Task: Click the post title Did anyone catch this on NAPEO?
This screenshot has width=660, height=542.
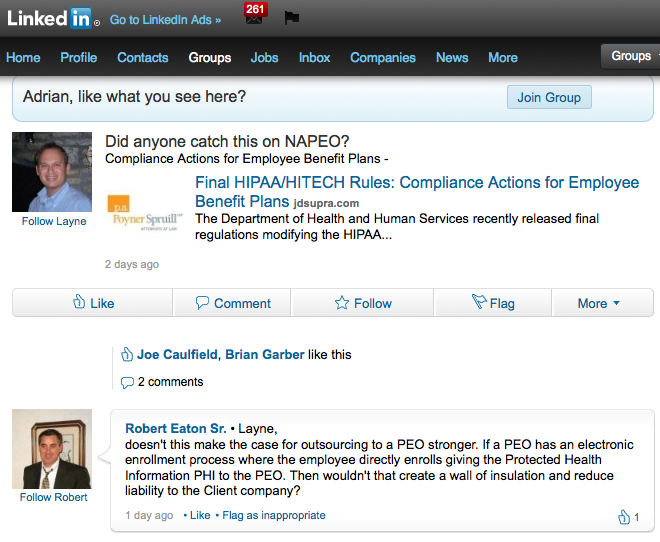Action: click(227, 142)
